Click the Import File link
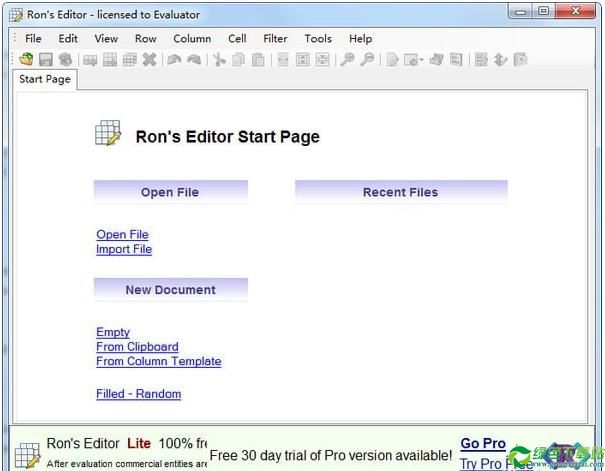This screenshot has width=605, height=471. pyautogui.click(x=124, y=250)
